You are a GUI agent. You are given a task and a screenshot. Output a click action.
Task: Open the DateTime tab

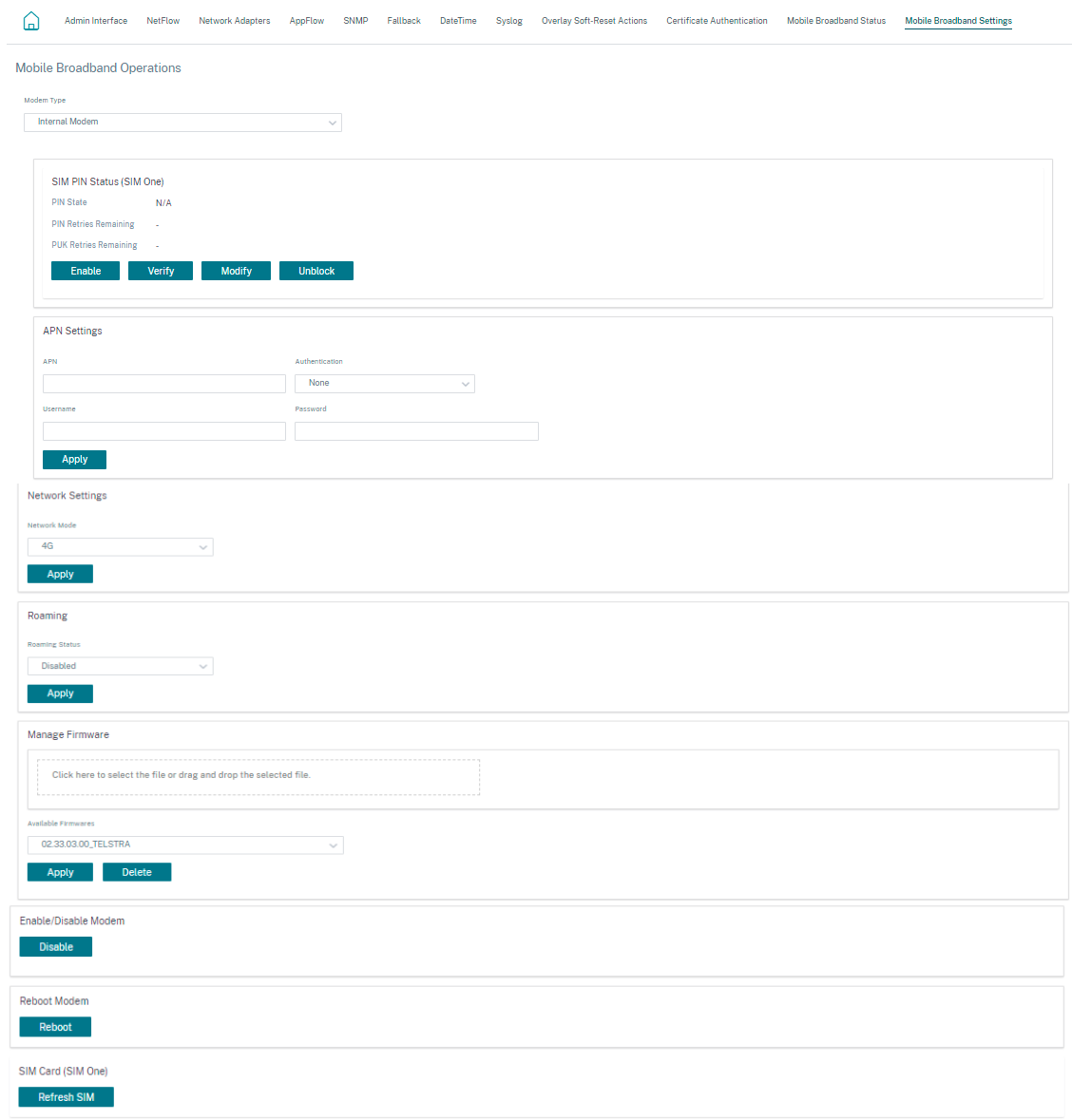tap(458, 21)
